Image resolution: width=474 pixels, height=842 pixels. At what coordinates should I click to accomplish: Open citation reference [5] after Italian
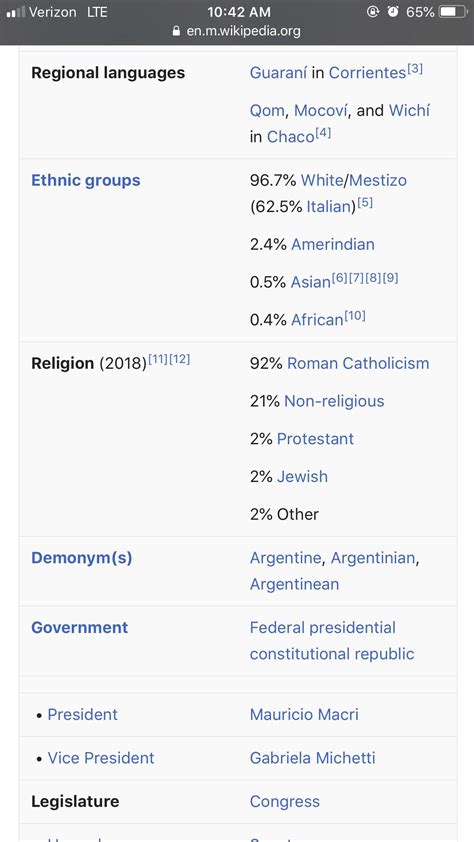pos(365,203)
